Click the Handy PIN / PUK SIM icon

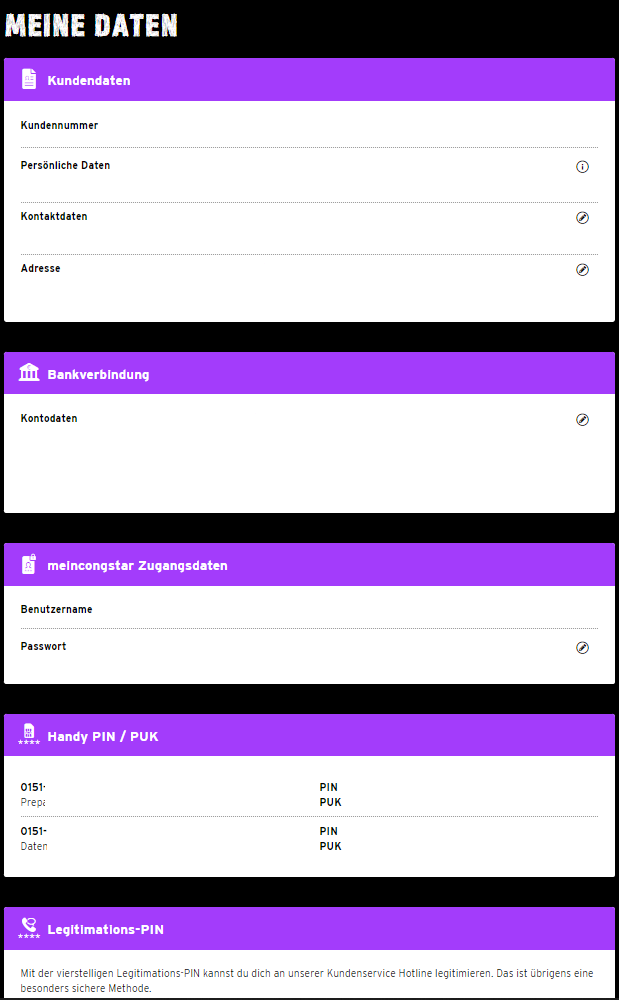[x=29, y=735]
